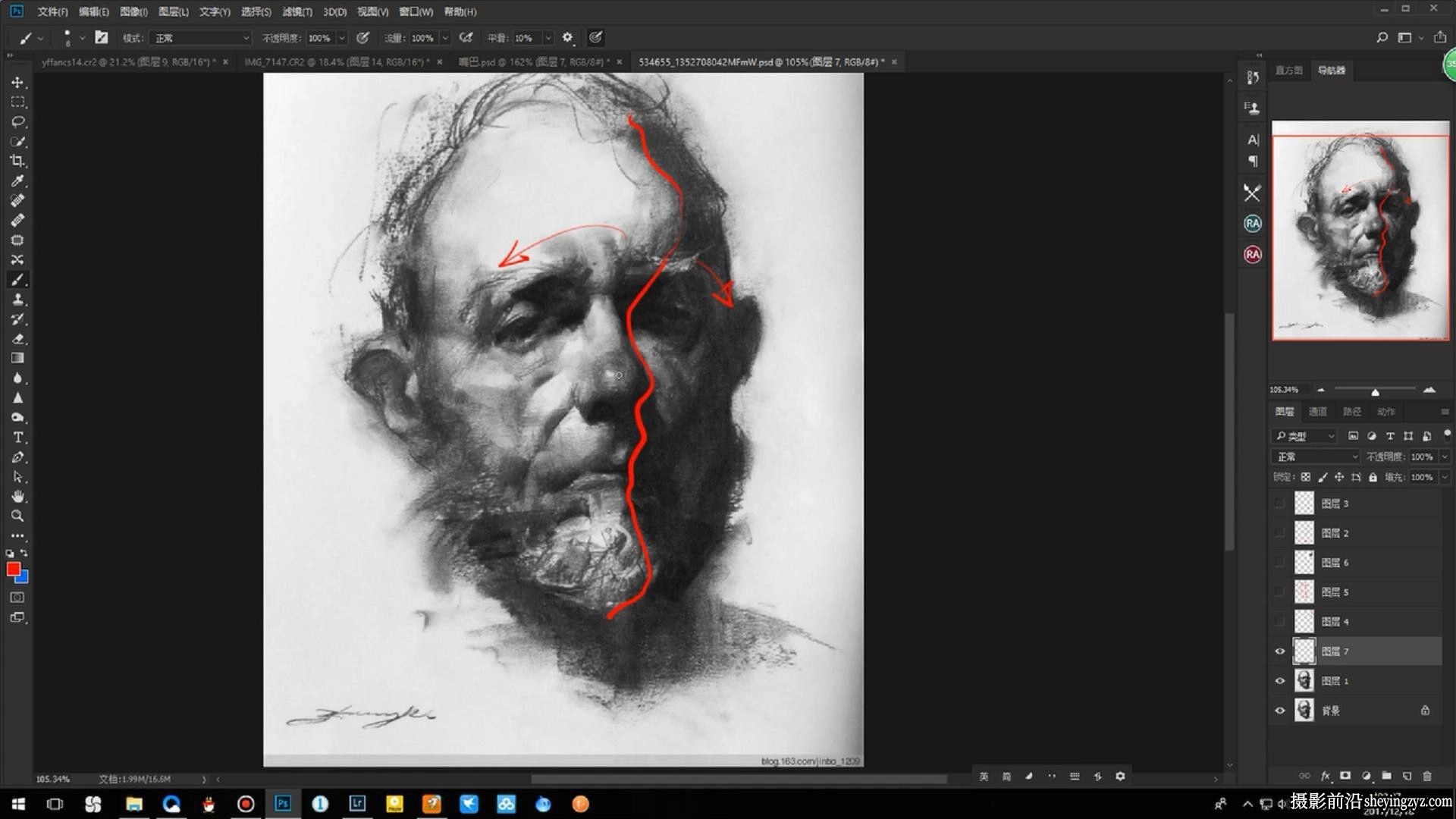
Task: Open the three-dot Edit Toolbar menu
Action: coord(17,535)
